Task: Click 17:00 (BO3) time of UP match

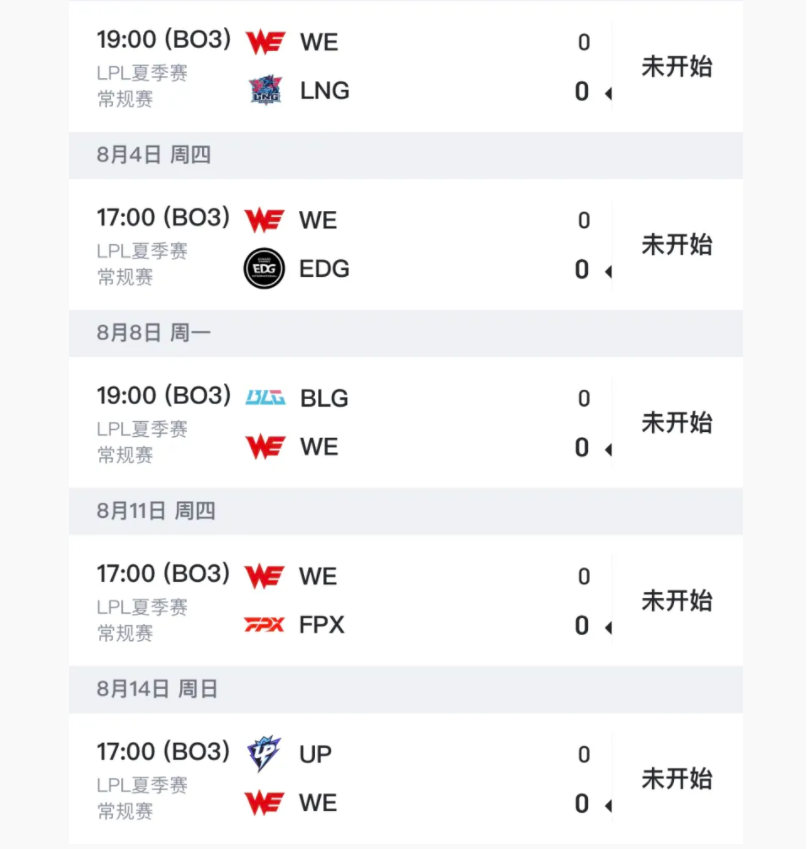Action: click(x=163, y=752)
